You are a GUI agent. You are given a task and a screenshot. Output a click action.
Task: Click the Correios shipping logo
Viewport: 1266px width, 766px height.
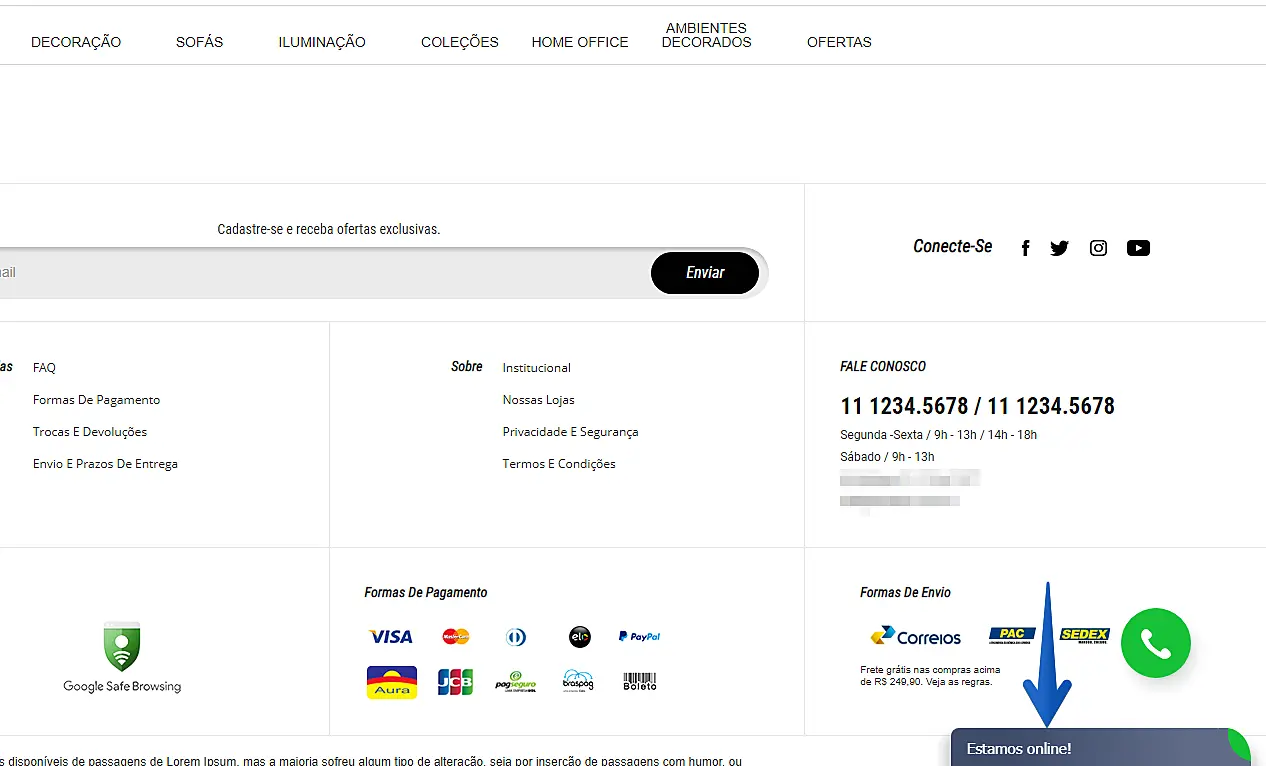915,636
